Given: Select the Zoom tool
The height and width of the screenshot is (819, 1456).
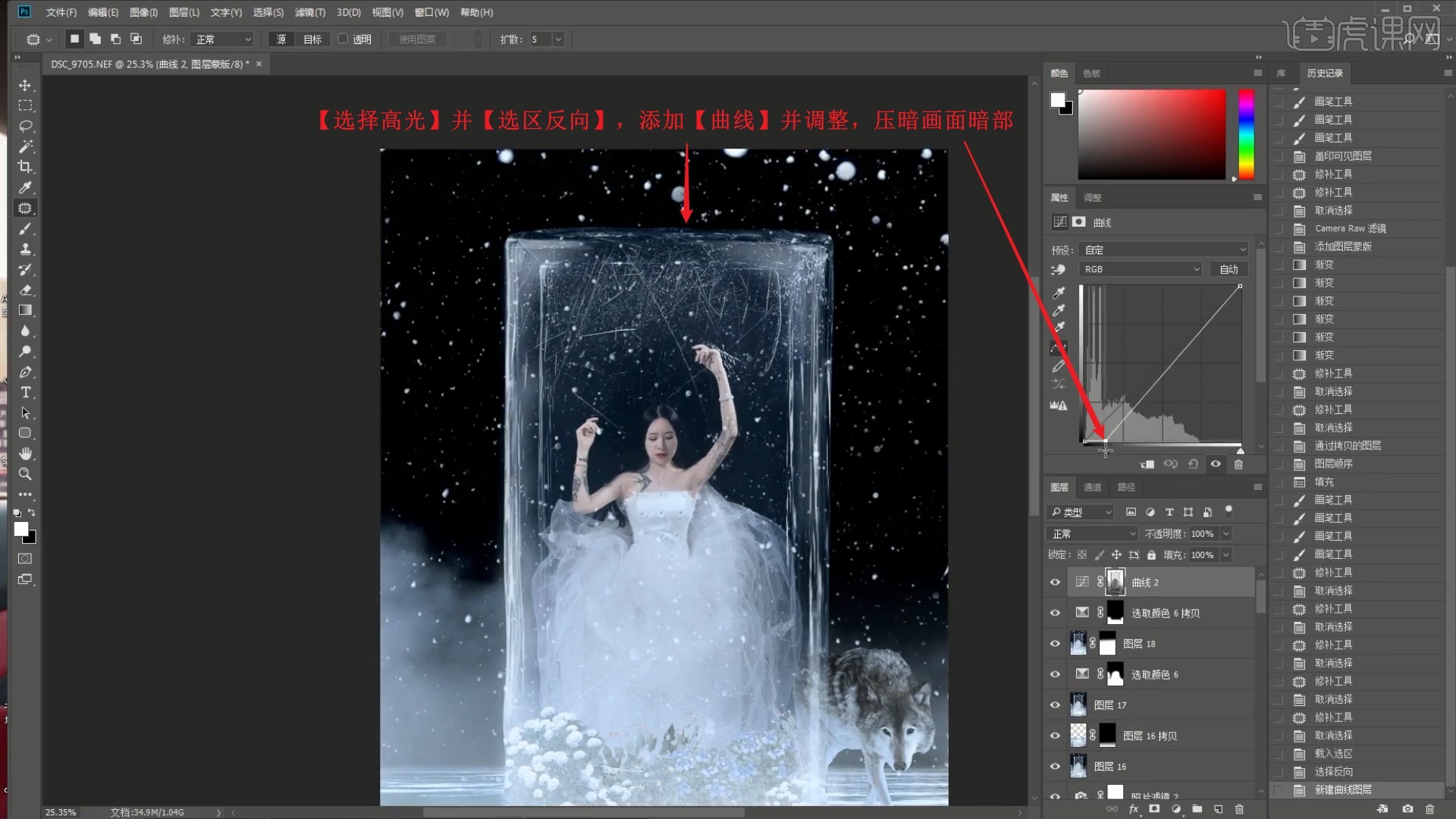Looking at the screenshot, I should point(25,474).
